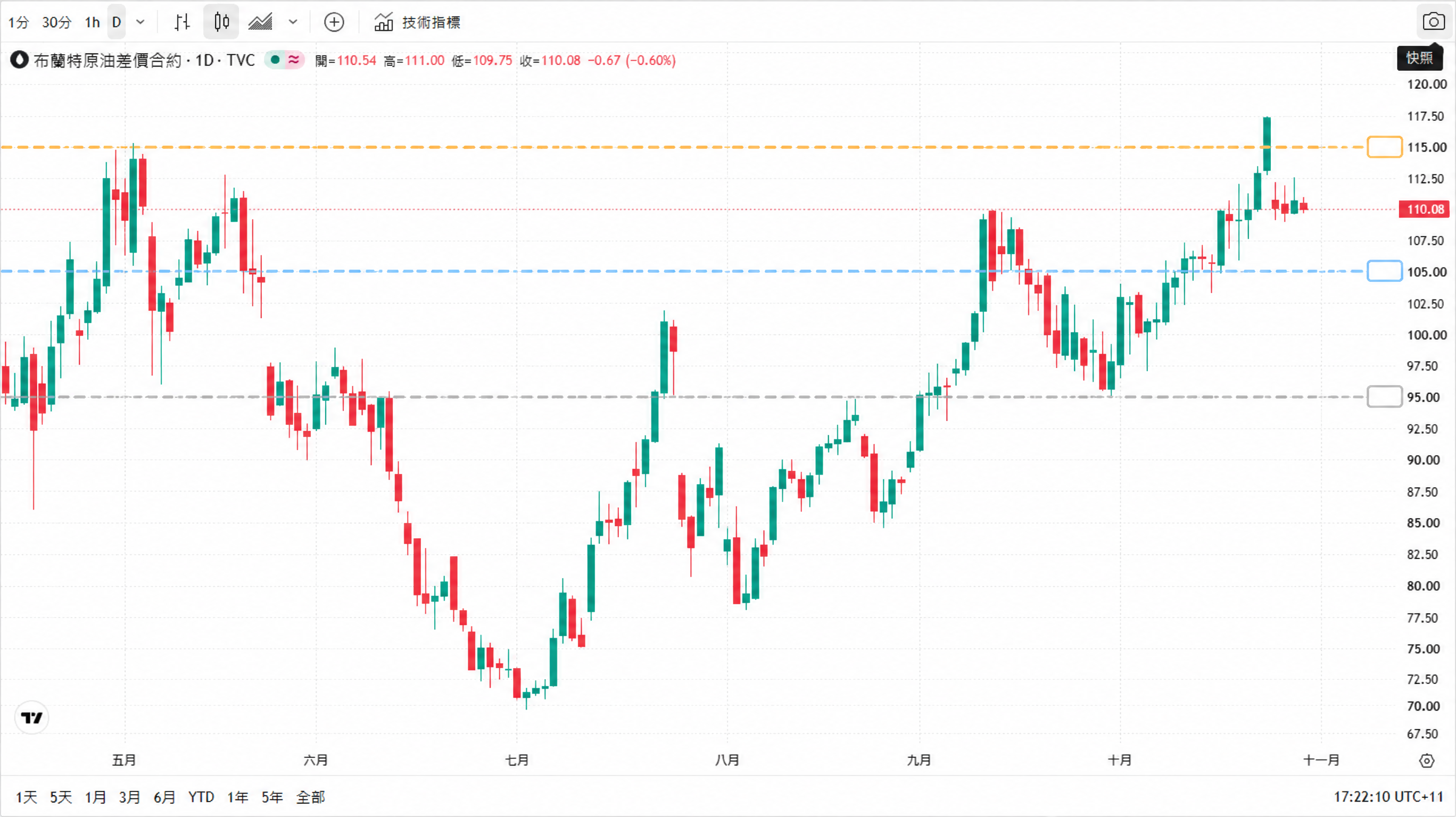Switch to 1h interval
1456x817 pixels.
[92, 22]
